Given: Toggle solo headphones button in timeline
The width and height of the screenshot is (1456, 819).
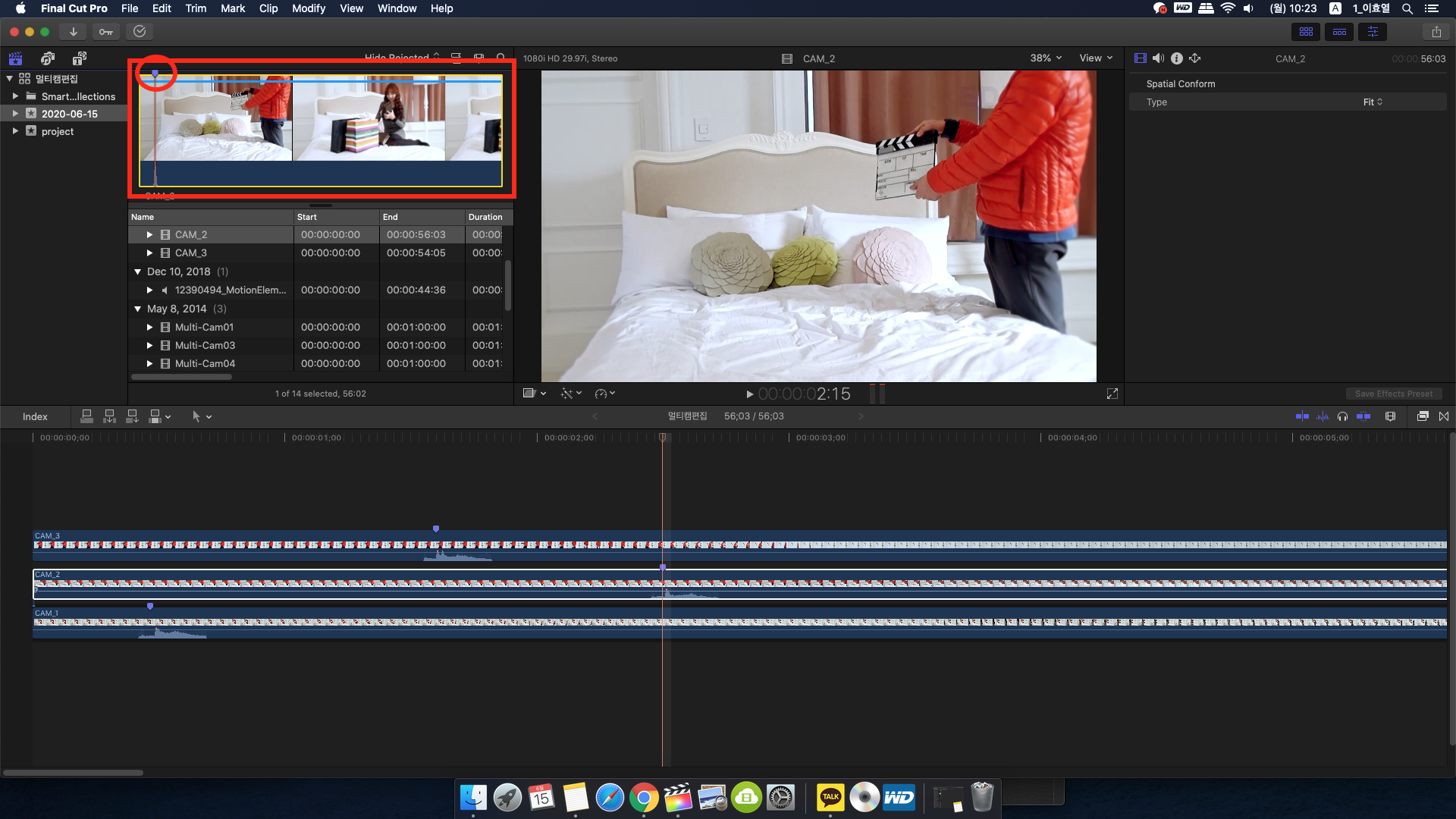Looking at the screenshot, I should [x=1342, y=416].
